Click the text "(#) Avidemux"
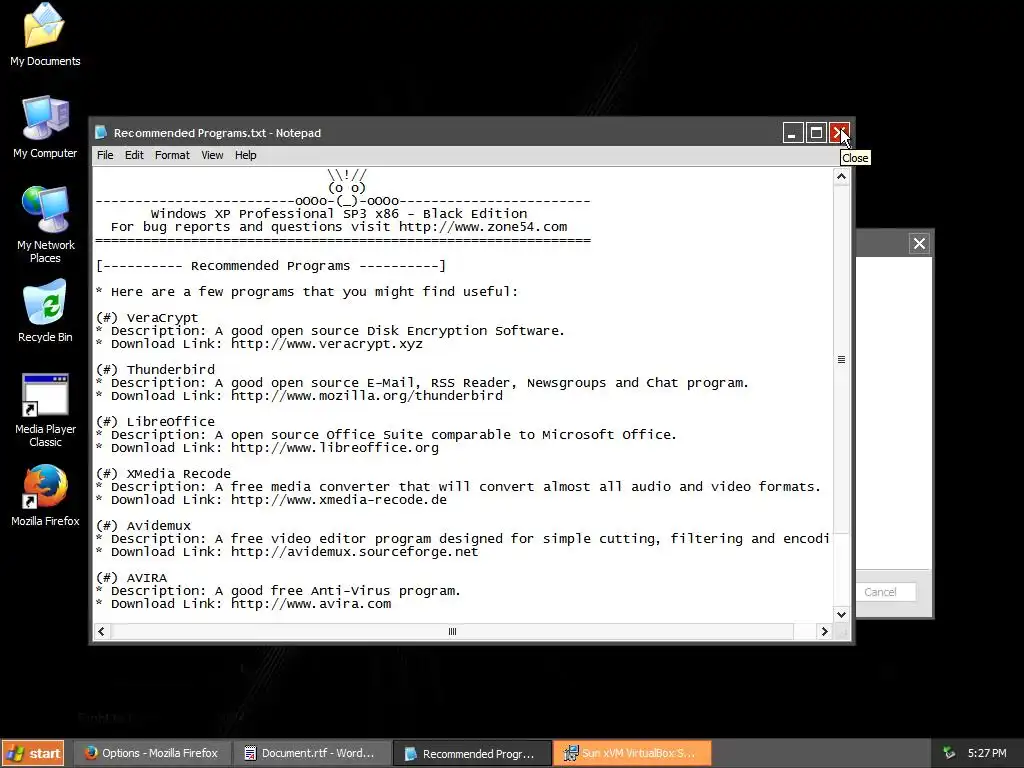The width and height of the screenshot is (1024, 768). tap(143, 526)
